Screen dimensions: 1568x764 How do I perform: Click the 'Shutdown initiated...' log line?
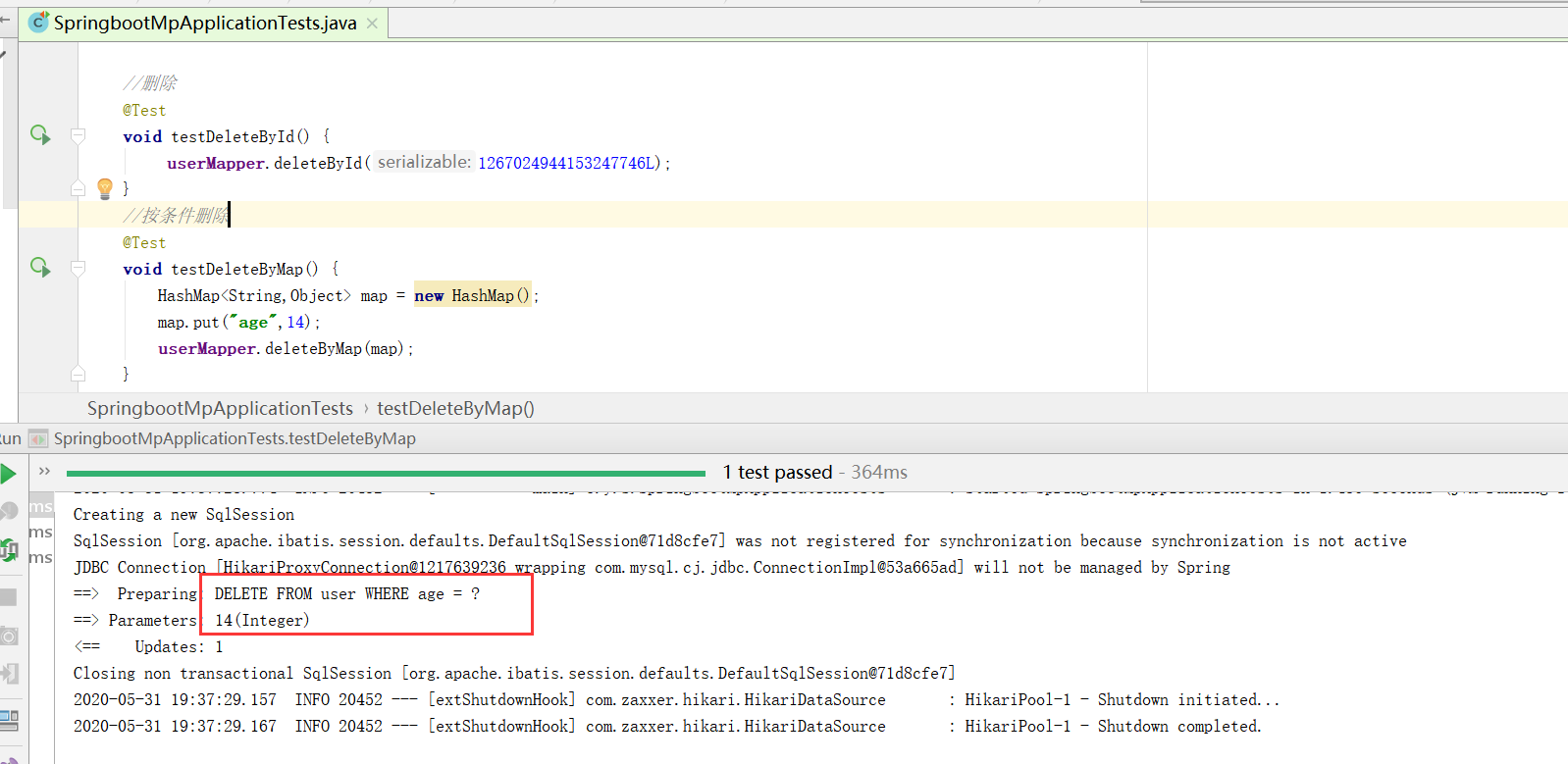676,699
